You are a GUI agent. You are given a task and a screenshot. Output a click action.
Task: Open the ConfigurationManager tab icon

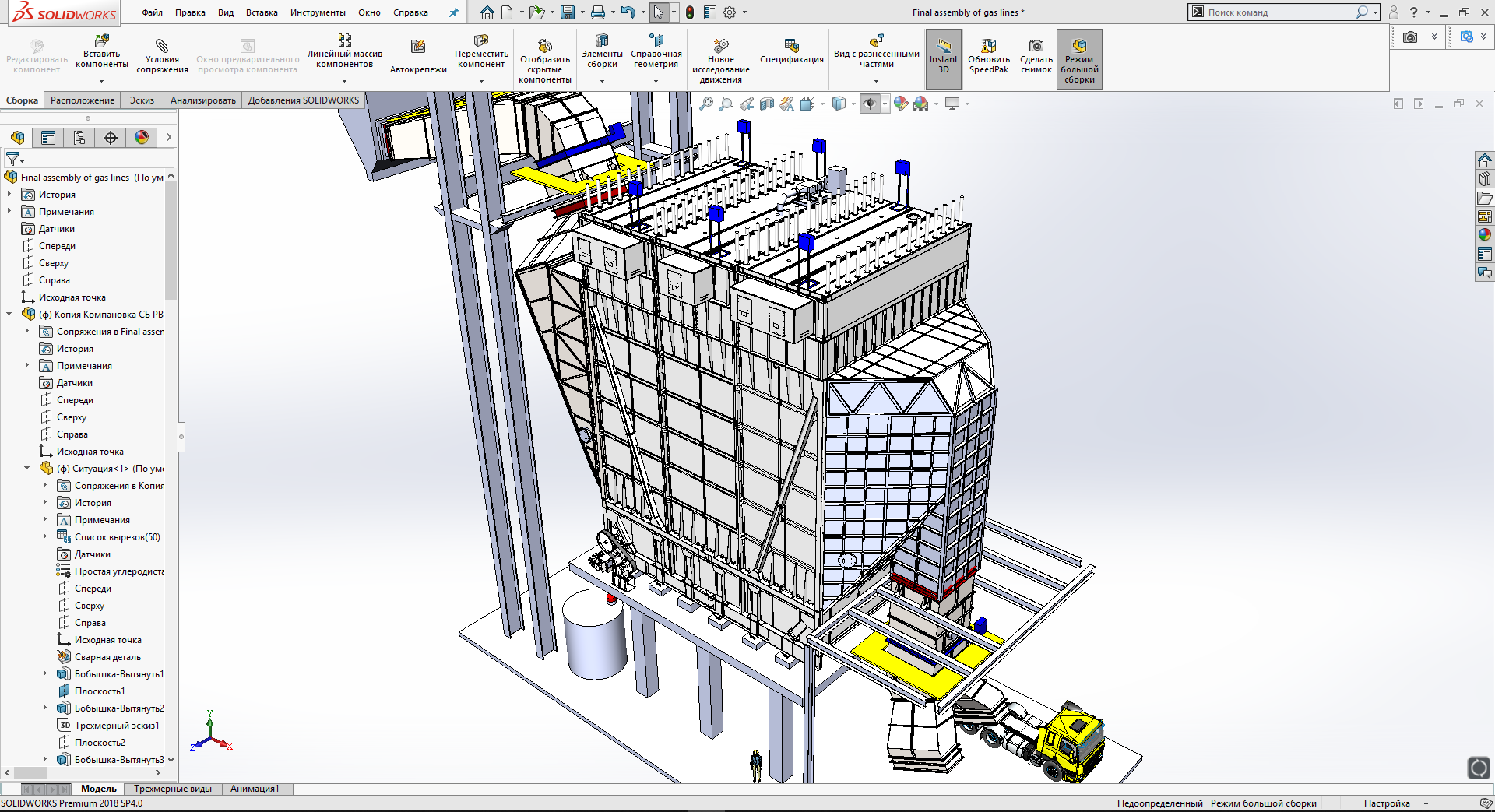coord(79,138)
